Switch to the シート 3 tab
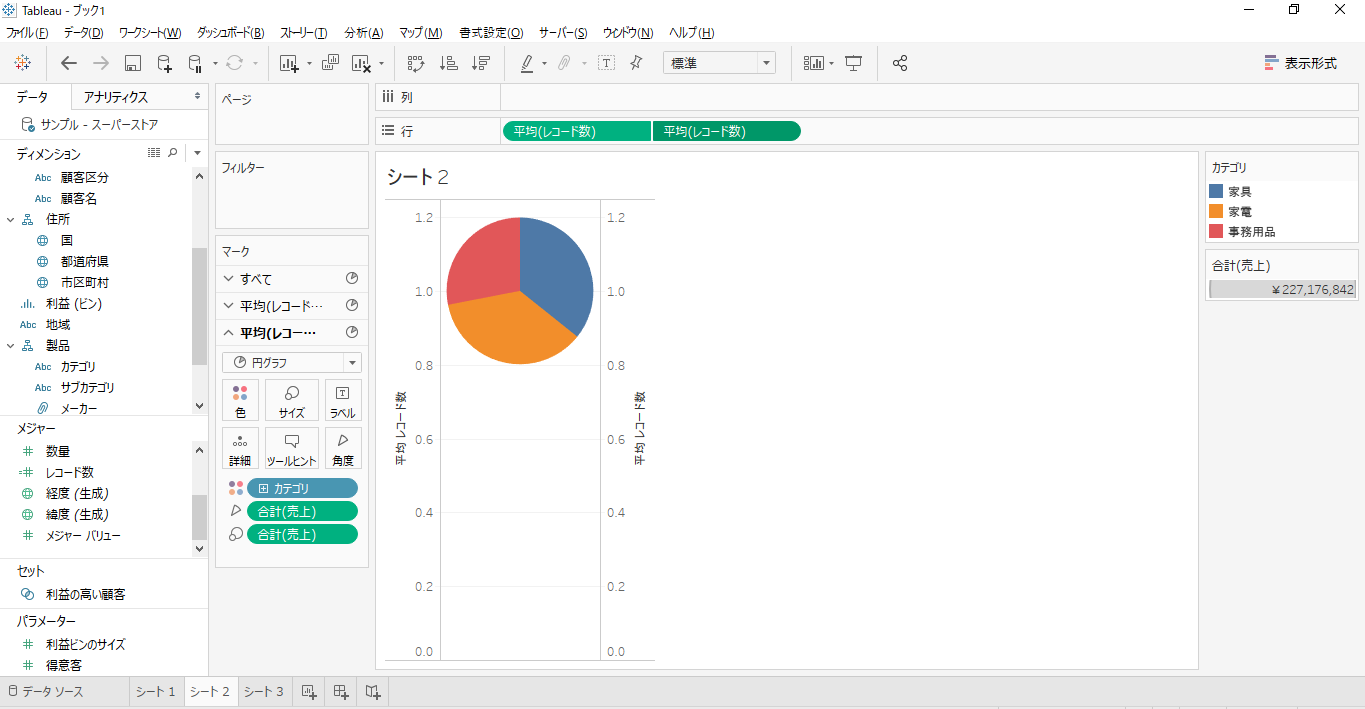The width and height of the screenshot is (1365, 709). pyautogui.click(x=263, y=691)
